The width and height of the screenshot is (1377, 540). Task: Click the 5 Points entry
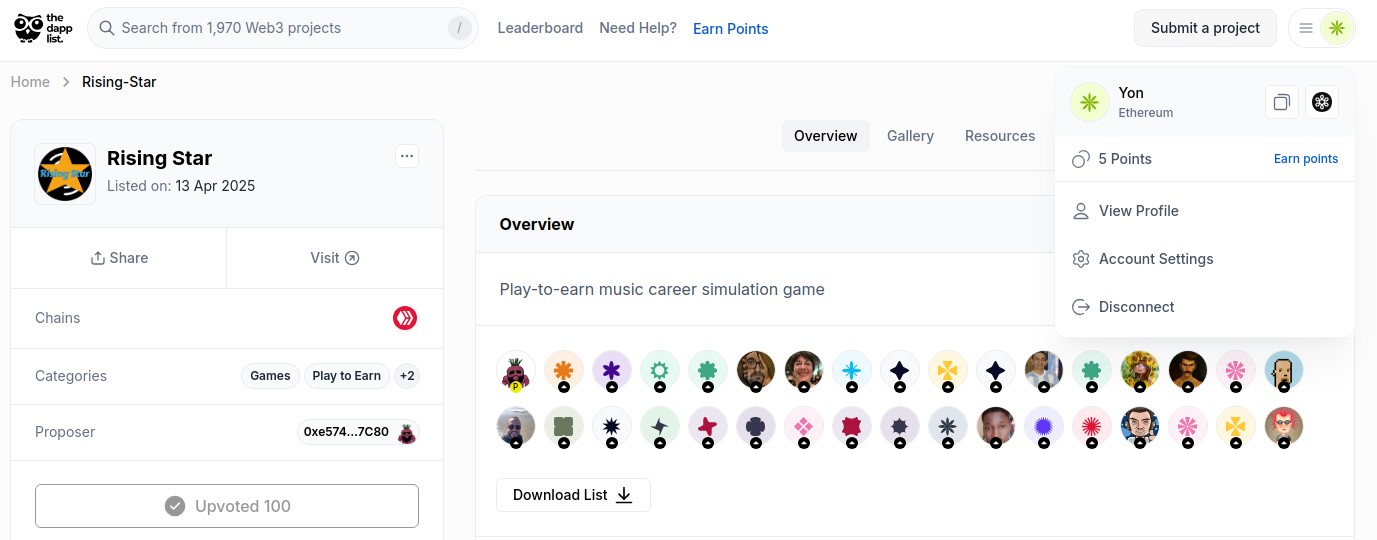tap(1125, 159)
